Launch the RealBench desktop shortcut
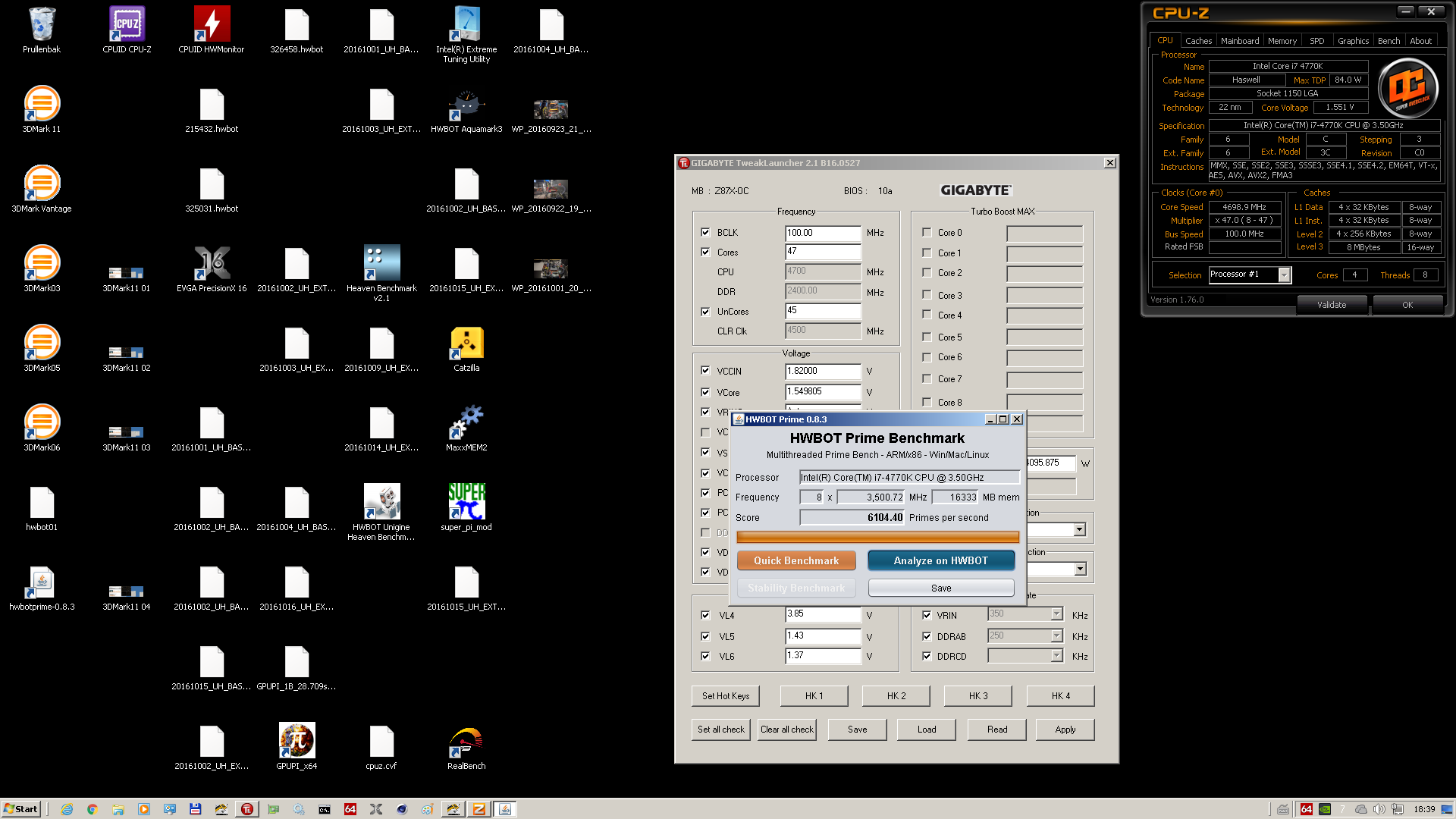Viewport: 1456px width, 819px height. click(466, 747)
